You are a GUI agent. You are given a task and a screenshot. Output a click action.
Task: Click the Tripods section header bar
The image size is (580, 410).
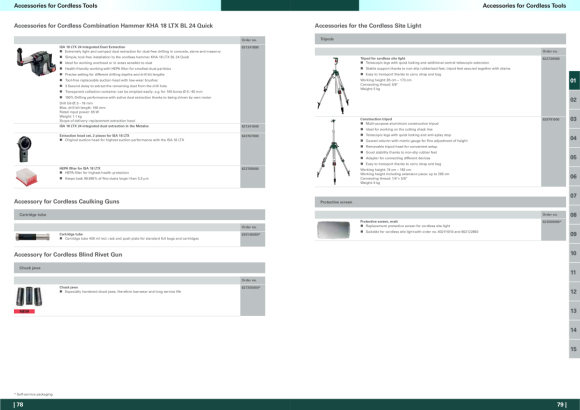pyautogui.click(x=440, y=39)
